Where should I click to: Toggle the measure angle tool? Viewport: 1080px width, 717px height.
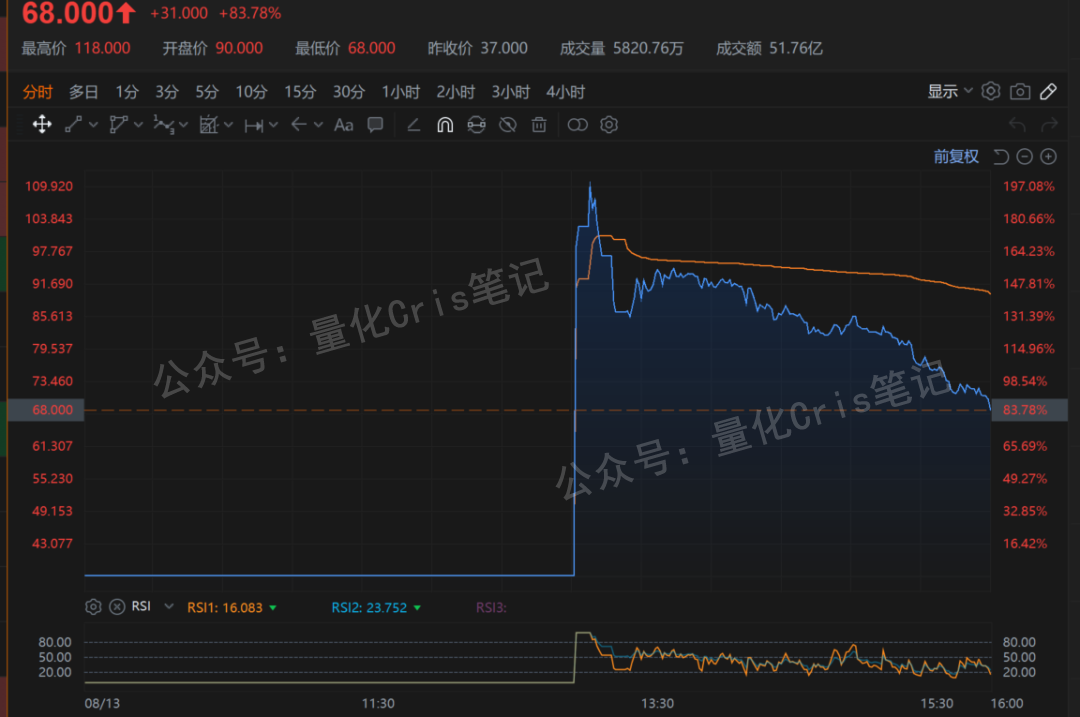(x=412, y=124)
